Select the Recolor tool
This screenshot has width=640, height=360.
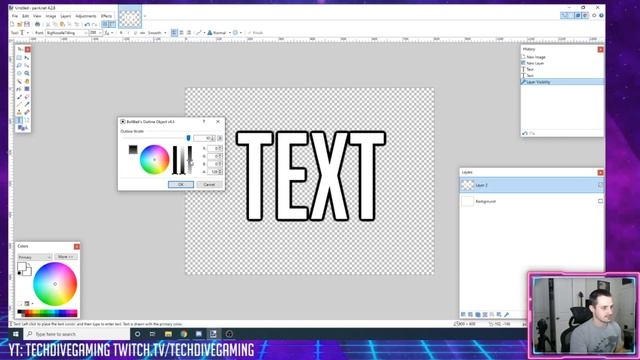pos(27,112)
